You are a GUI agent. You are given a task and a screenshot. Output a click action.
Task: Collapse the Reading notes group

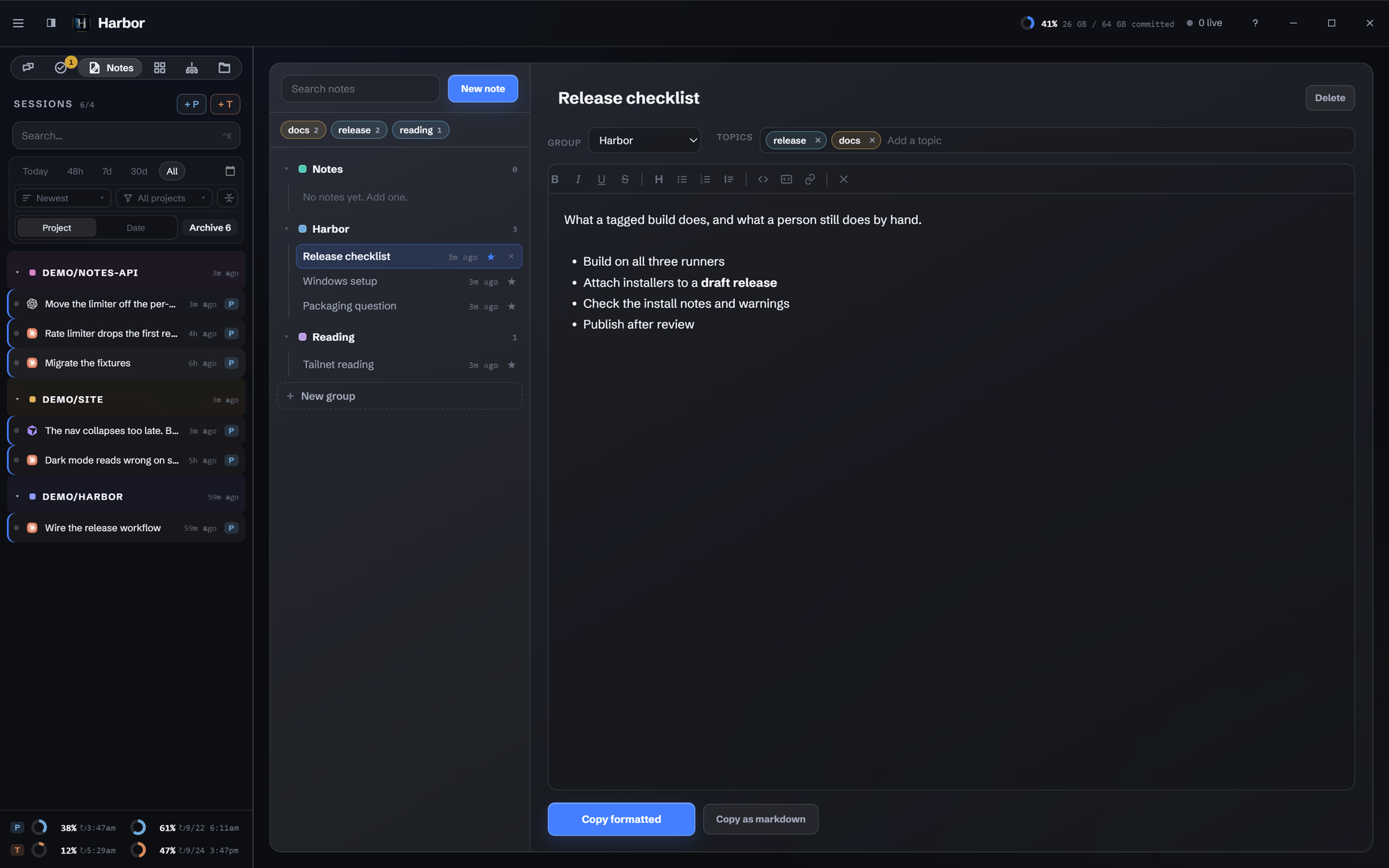pos(286,337)
